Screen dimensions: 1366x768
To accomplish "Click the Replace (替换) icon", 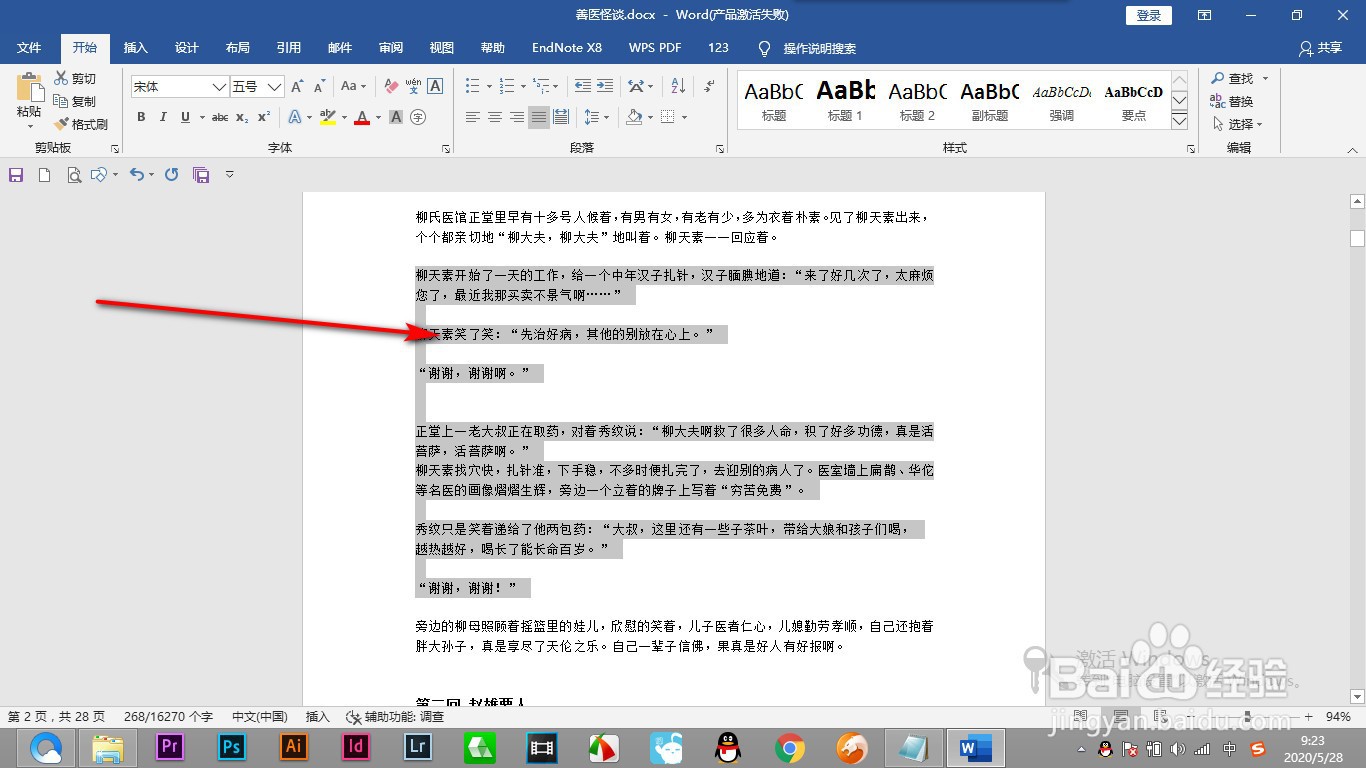I will coord(1237,100).
